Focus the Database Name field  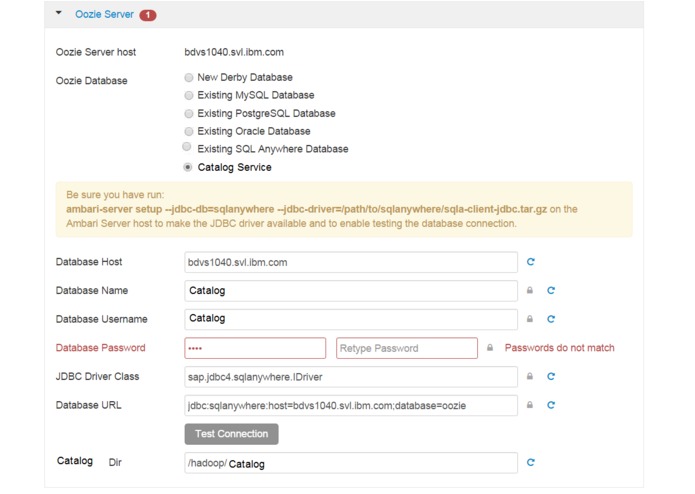click(x=351, y=291)
